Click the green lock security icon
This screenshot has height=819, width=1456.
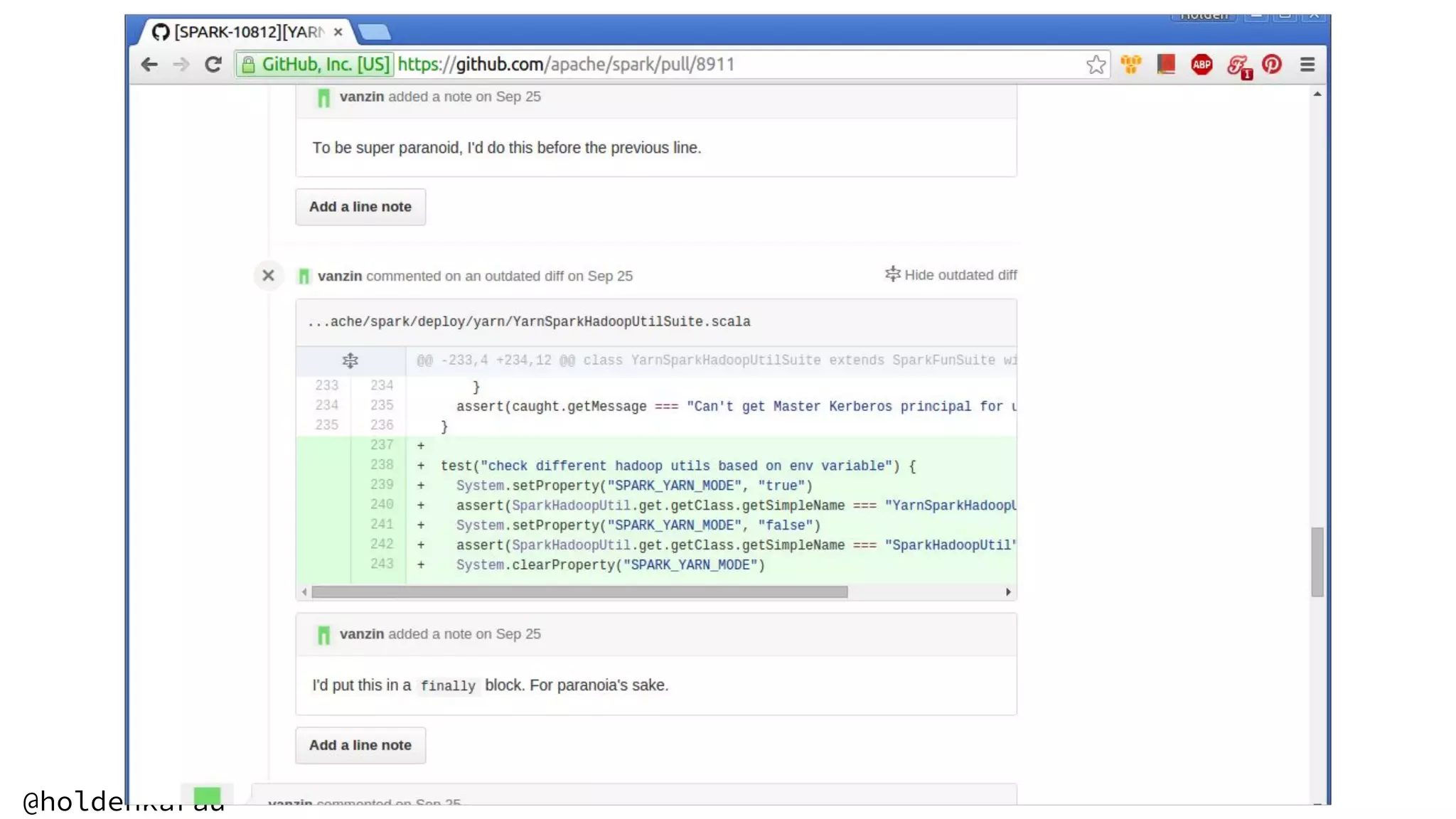[248, 65]
